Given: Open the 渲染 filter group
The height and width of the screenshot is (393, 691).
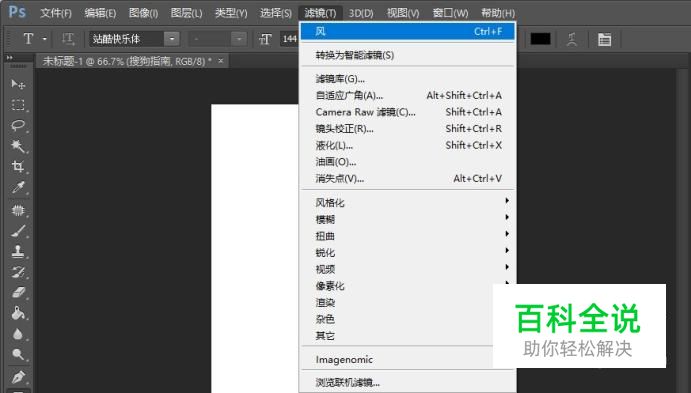Looking at the screenshot, I should click(x=397, y=303).
